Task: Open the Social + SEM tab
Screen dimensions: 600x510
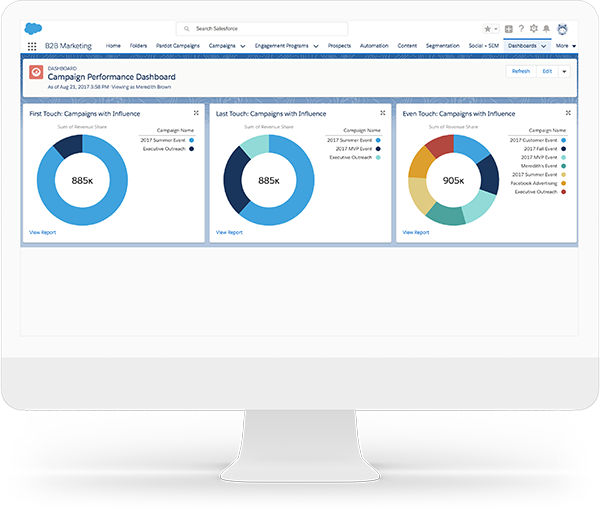Action: 484,46
